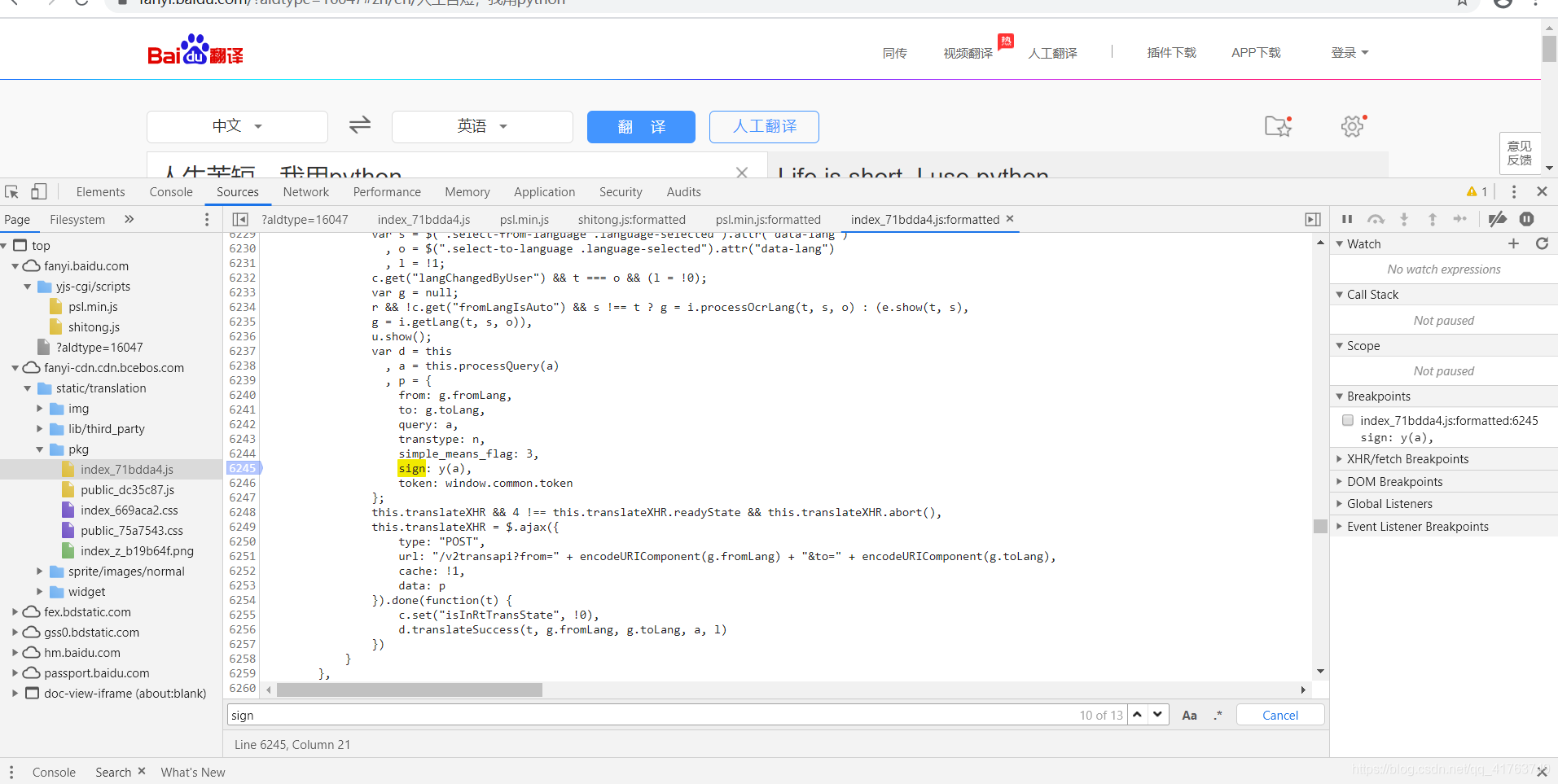Switch to the Application panel tab
The width and height of the screenshot is (1558, 784).
click(544, 192)
